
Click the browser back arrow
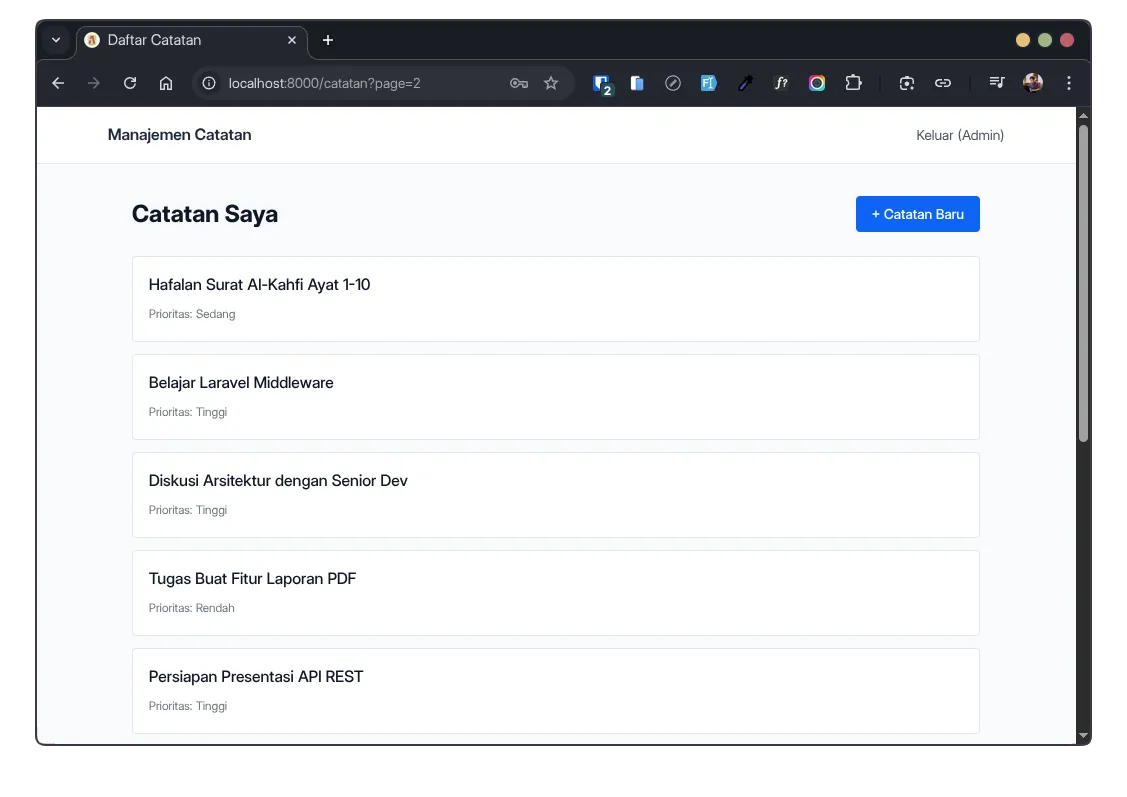[x=58, y=84]
